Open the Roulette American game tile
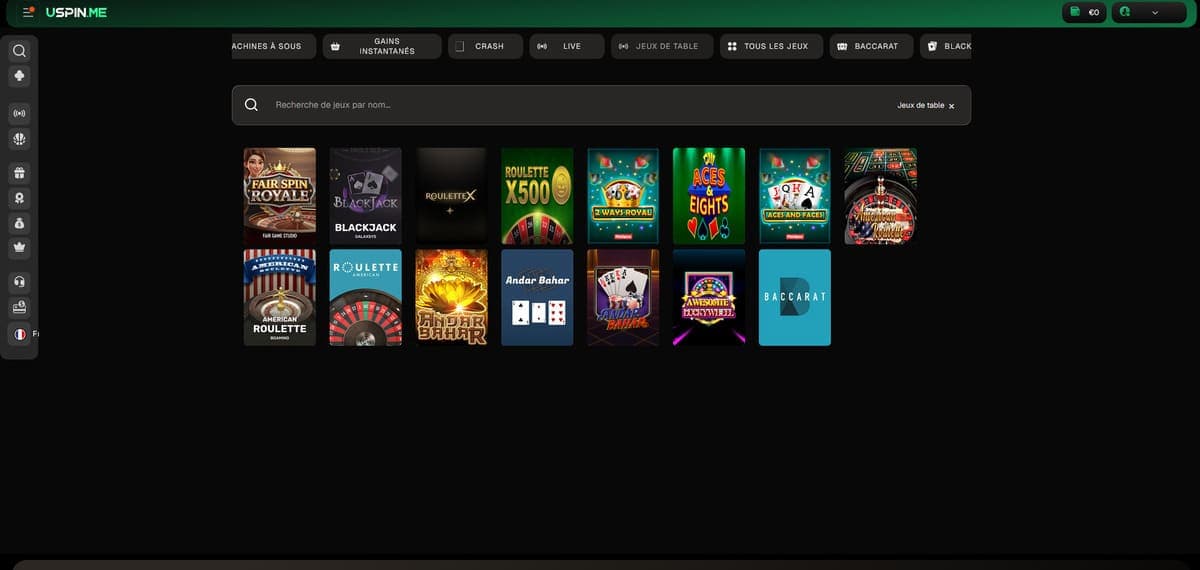This screenshot has height=570, width=1200. pyautogui.click(x=366, y=297)
